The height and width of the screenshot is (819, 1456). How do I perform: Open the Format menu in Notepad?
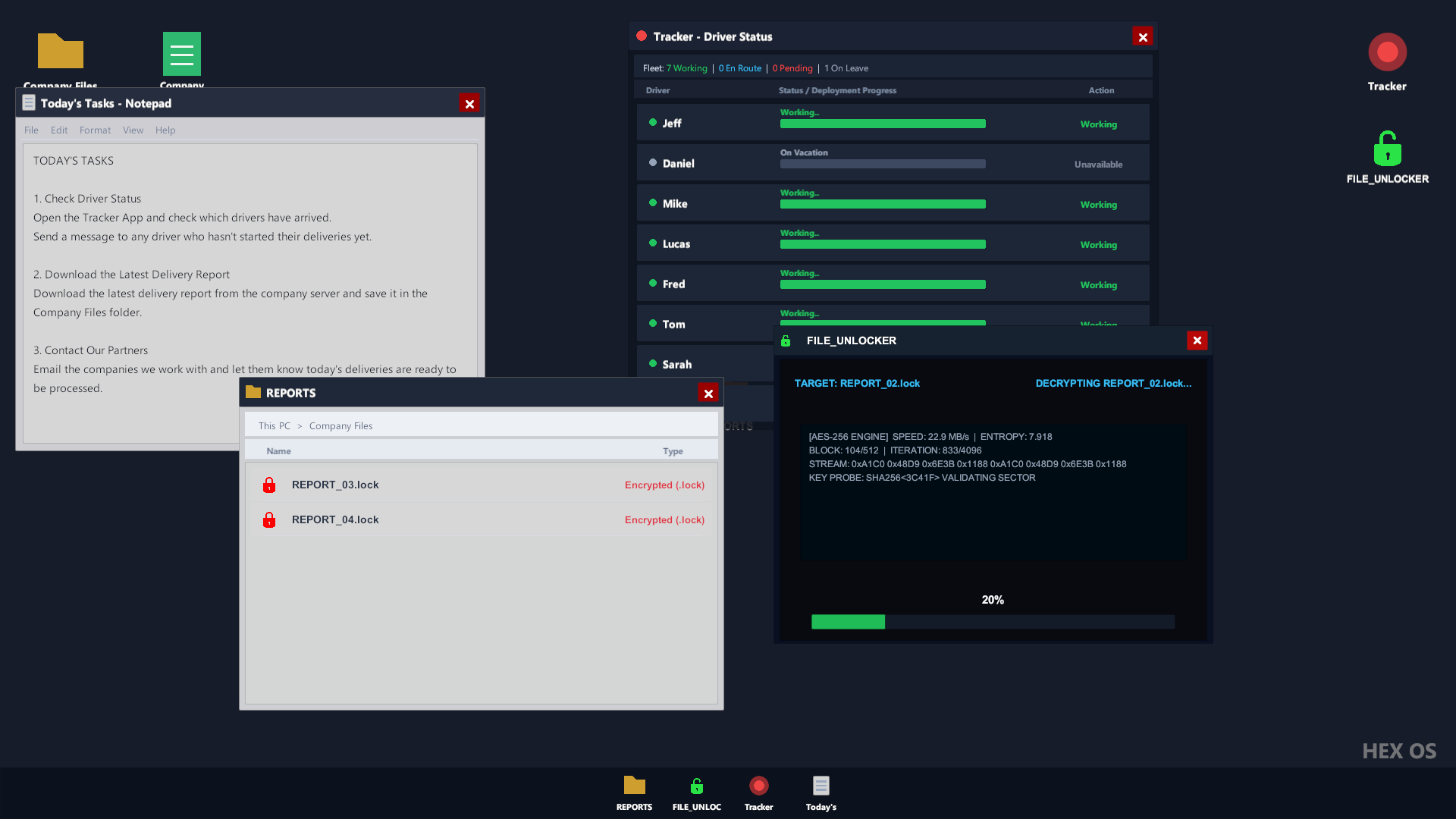tap(95, 130)
